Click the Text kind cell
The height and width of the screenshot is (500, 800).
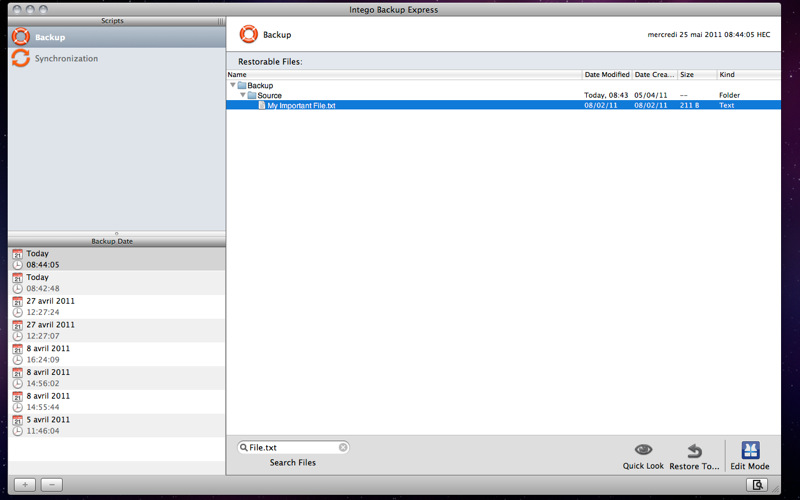(727, 105)
